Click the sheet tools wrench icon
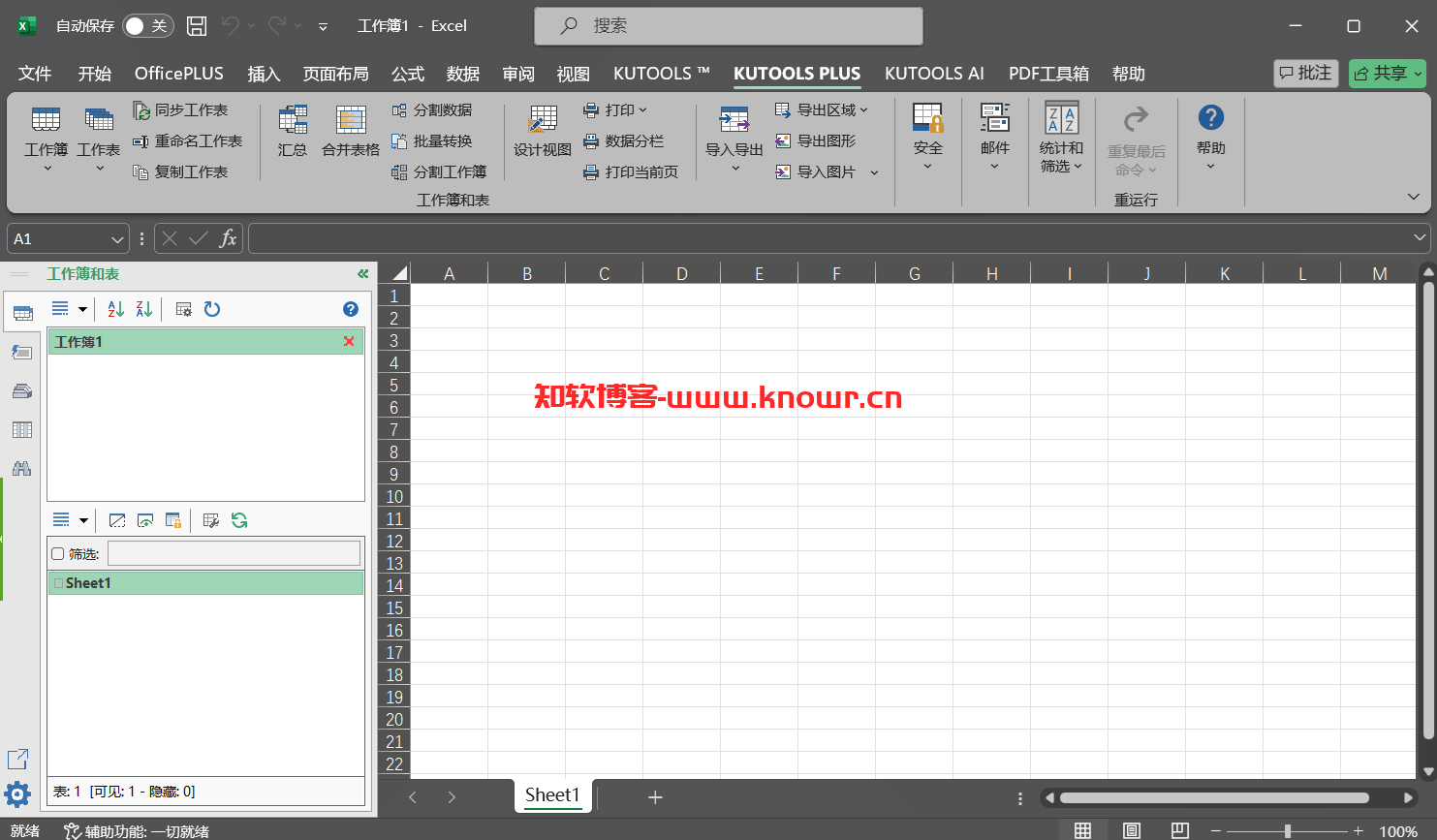This screenshot has width=1437, height=840. 211,520
